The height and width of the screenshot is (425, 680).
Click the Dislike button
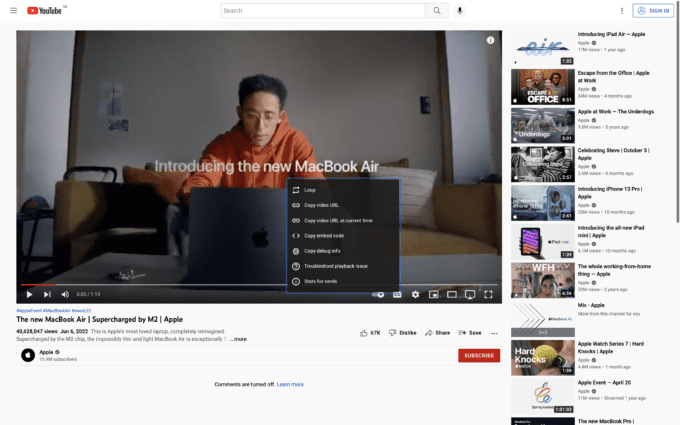(402, 333)
